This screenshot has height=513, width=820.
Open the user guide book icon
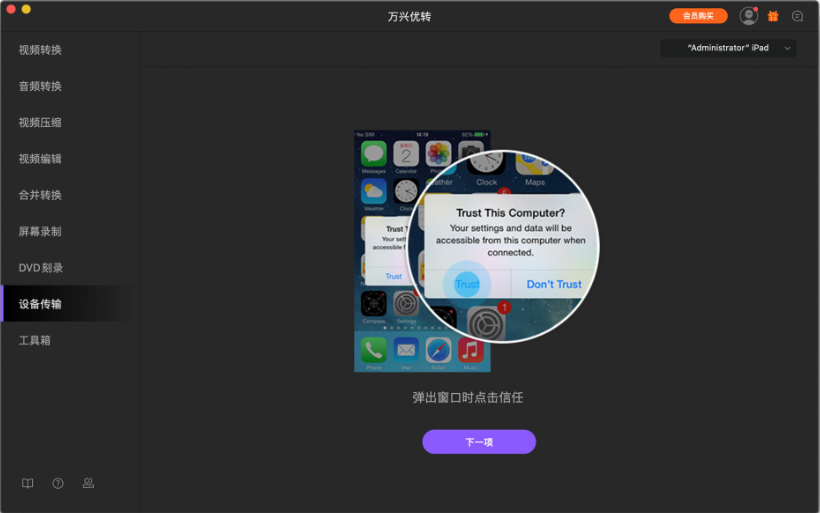click(x=28, y=483)
